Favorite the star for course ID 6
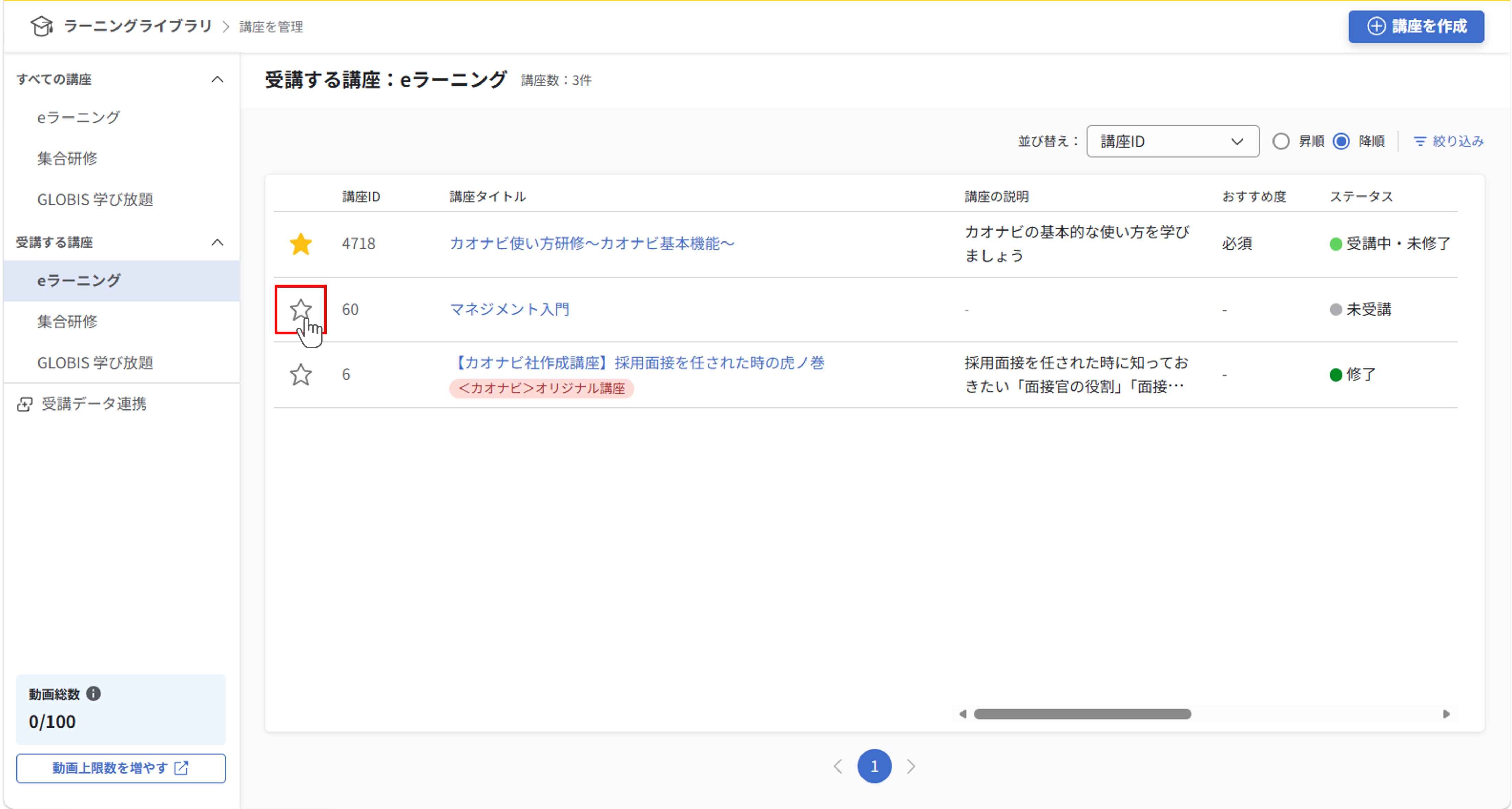Screen dimensions: 1512x809 point(301,374)
